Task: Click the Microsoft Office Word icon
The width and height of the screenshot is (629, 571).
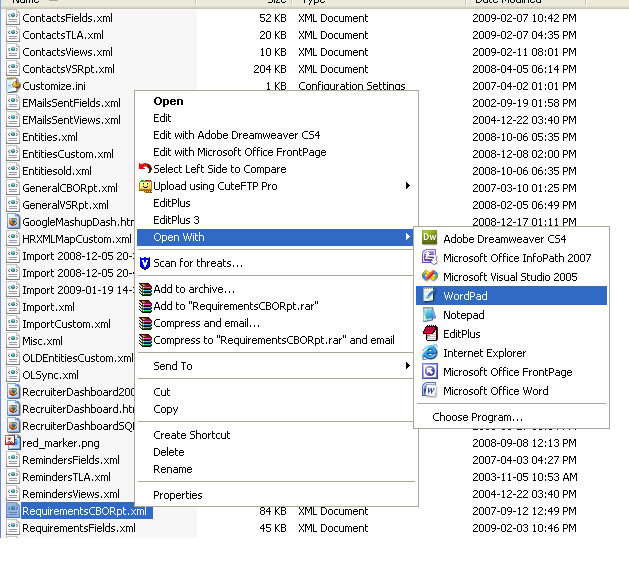Action: 430,390
